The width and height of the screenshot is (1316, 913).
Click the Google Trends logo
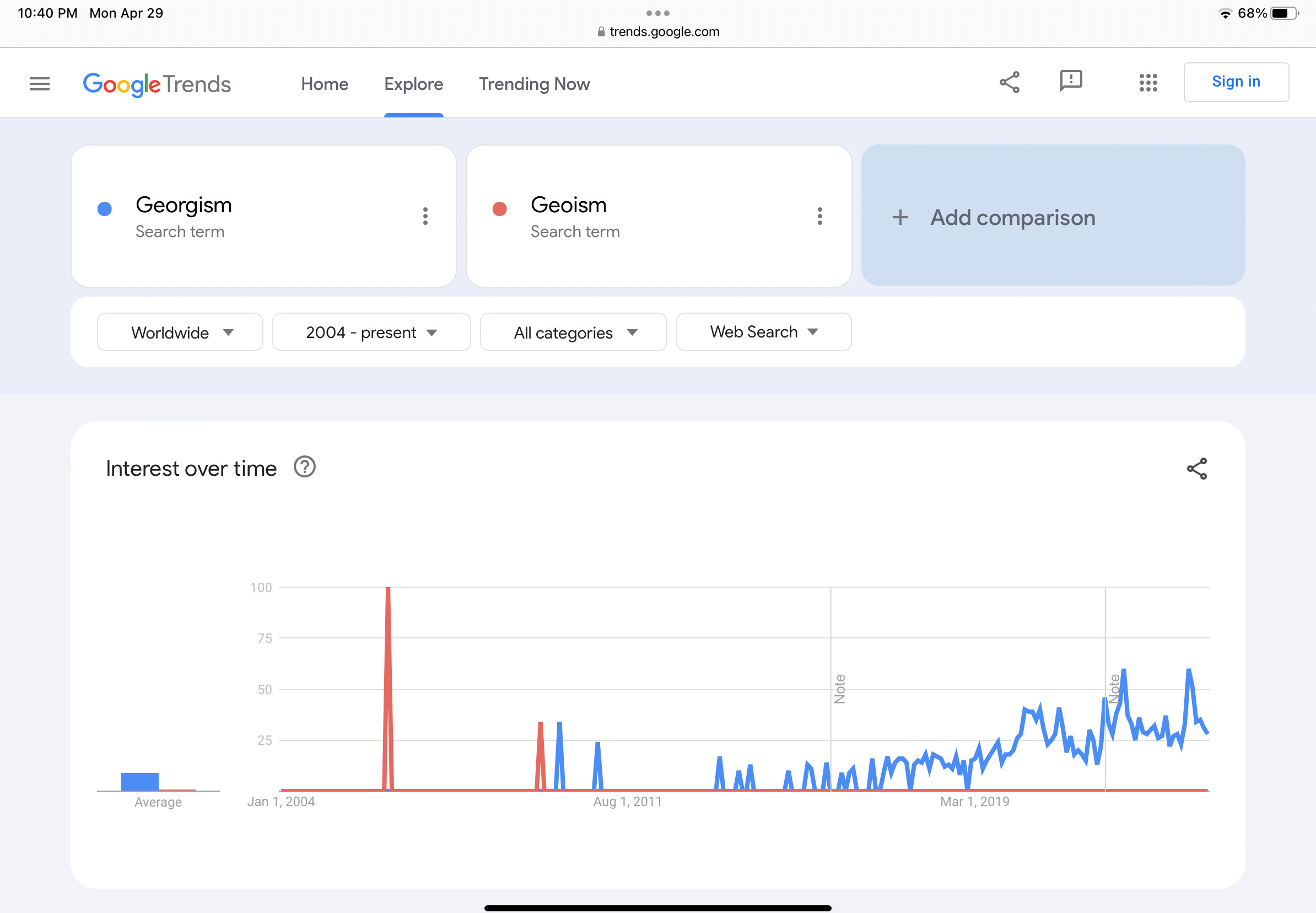[x=157, y=85]
